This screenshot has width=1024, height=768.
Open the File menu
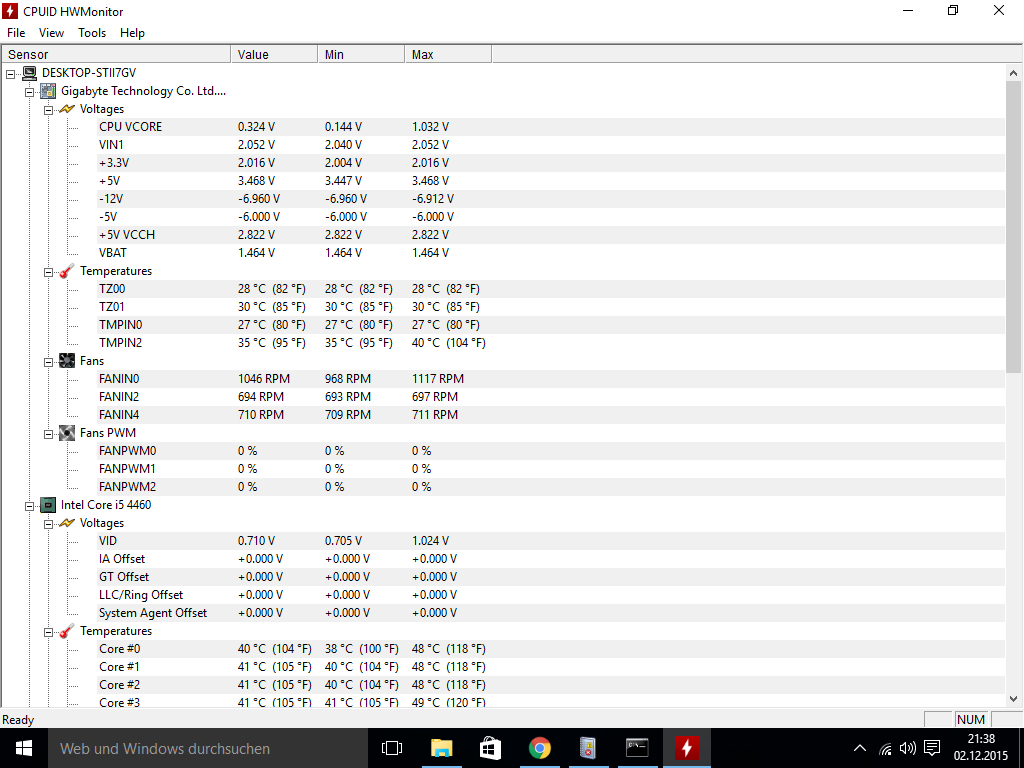[16, 33]
